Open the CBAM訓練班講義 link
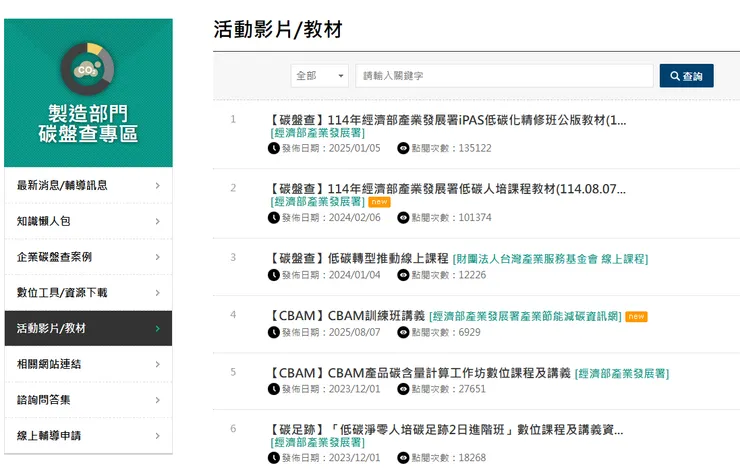Image resolution: width=740 pixels, height=469 pixels. click(346, 316)
